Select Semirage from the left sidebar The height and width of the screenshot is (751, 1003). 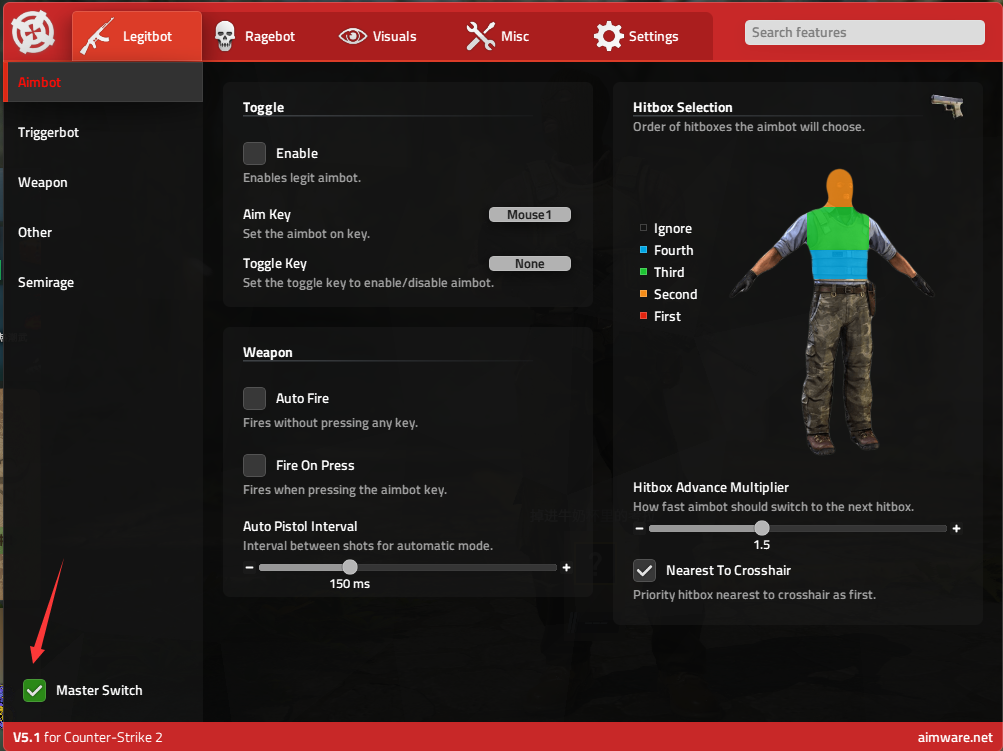(46, 282)
